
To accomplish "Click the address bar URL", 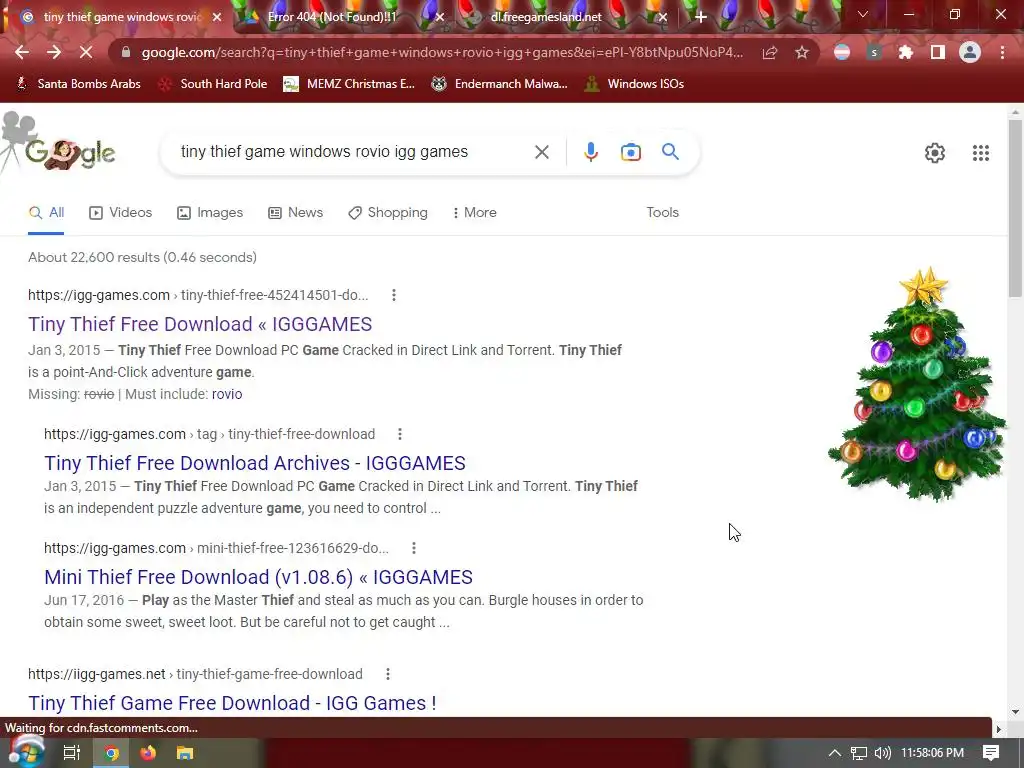I will pyautogui.click(x=441, y=52).
